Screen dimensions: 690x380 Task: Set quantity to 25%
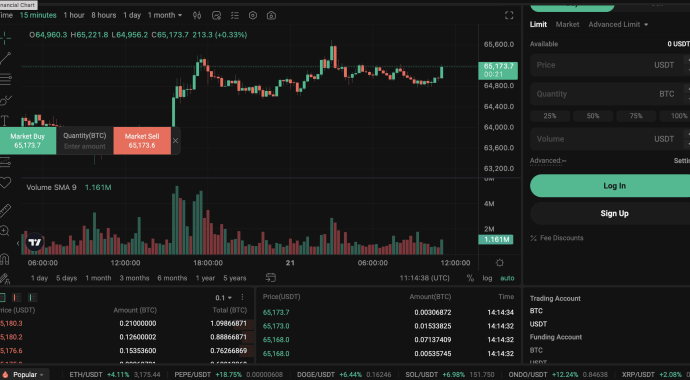(550, 116)
